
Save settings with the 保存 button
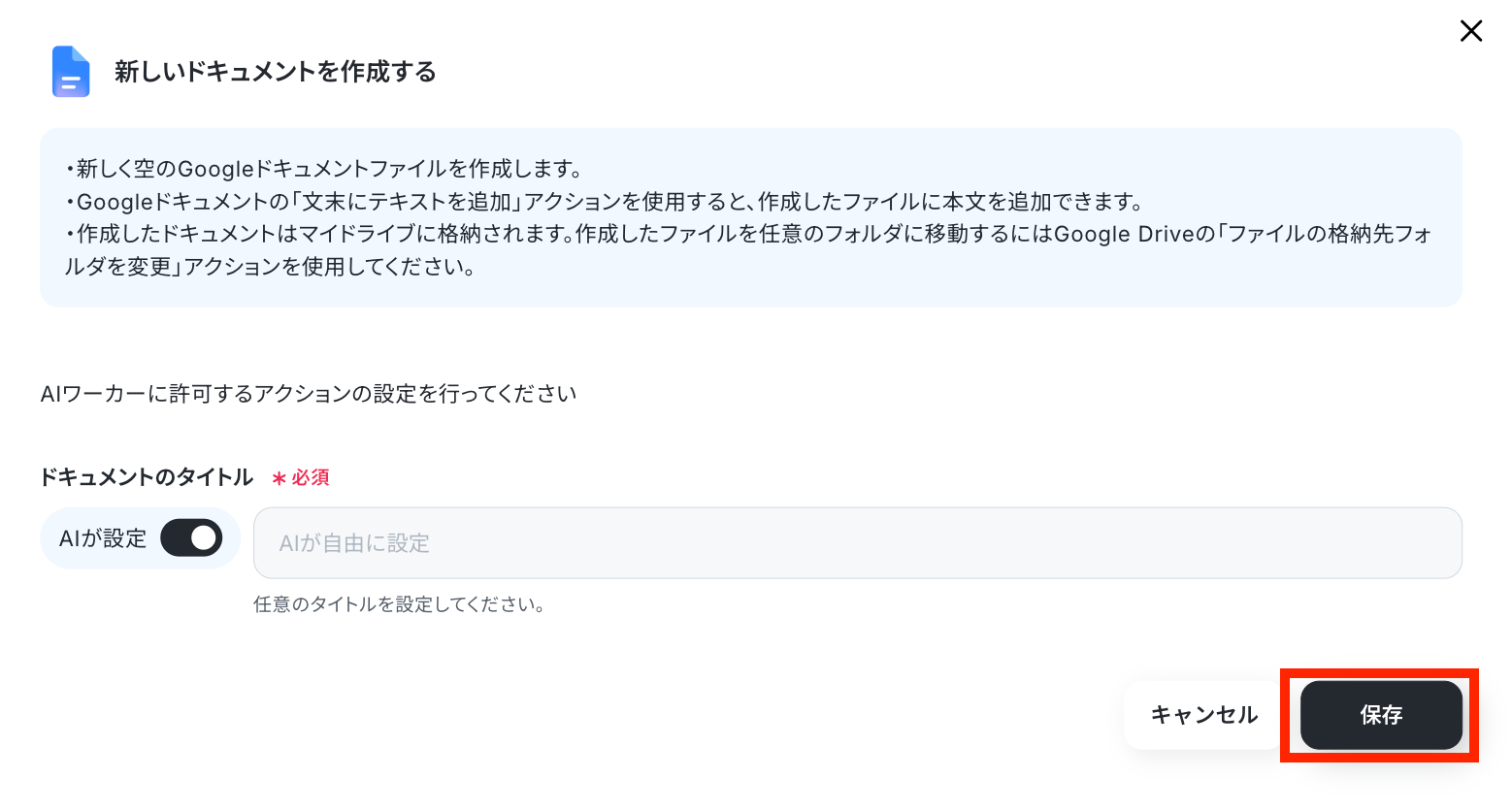pos(1381,715)
